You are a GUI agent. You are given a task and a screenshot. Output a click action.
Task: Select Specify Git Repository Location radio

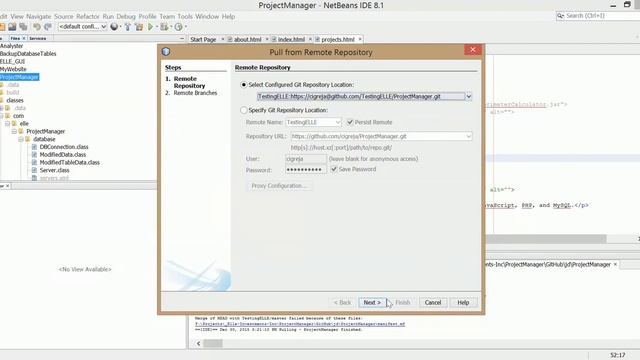pos(244,110)
